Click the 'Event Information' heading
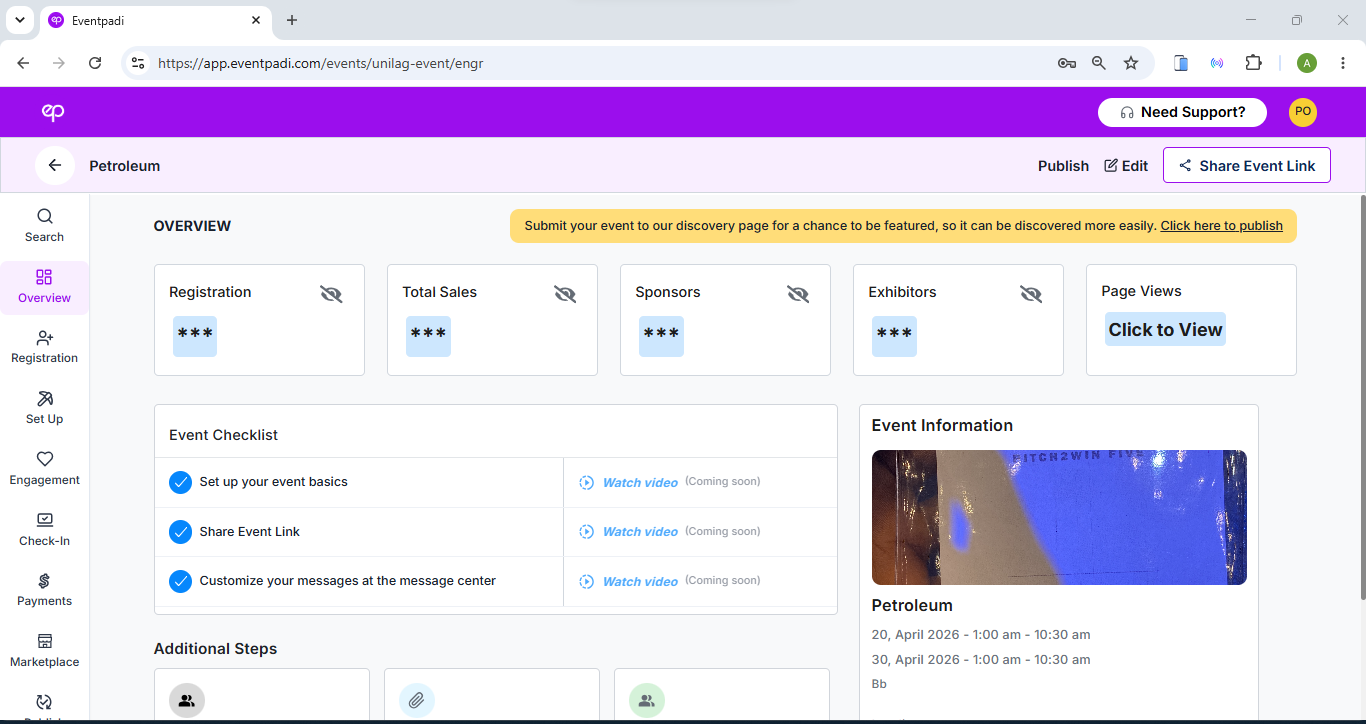Image resolution: width=1366 pixels, height=724 pixels. coord(942,426)
